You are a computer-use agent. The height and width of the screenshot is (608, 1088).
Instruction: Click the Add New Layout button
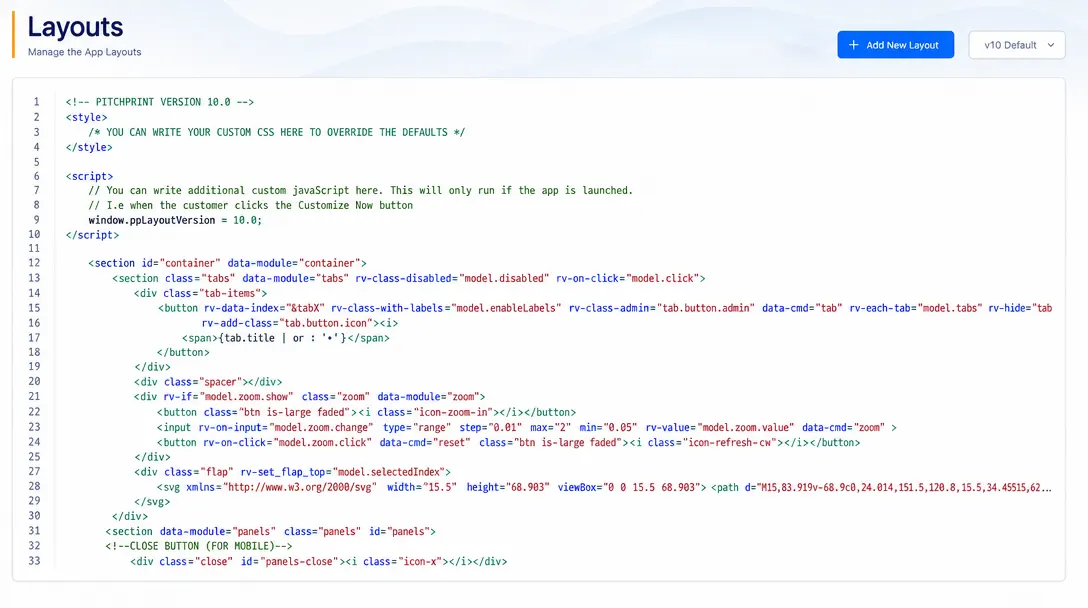[895, 45]
